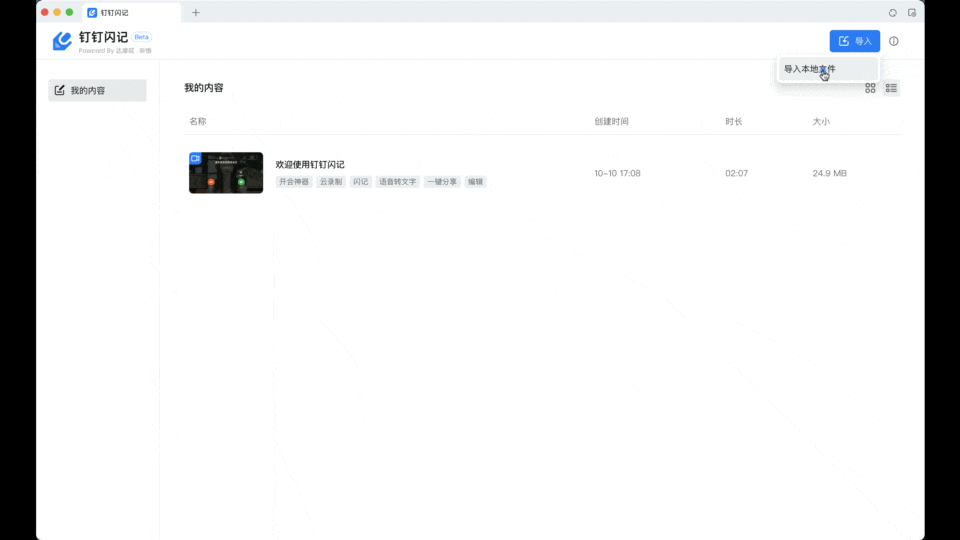960x540 pixels.
Task: Choose 导入本地文件 from the dropdown
Action: [828, 69]
